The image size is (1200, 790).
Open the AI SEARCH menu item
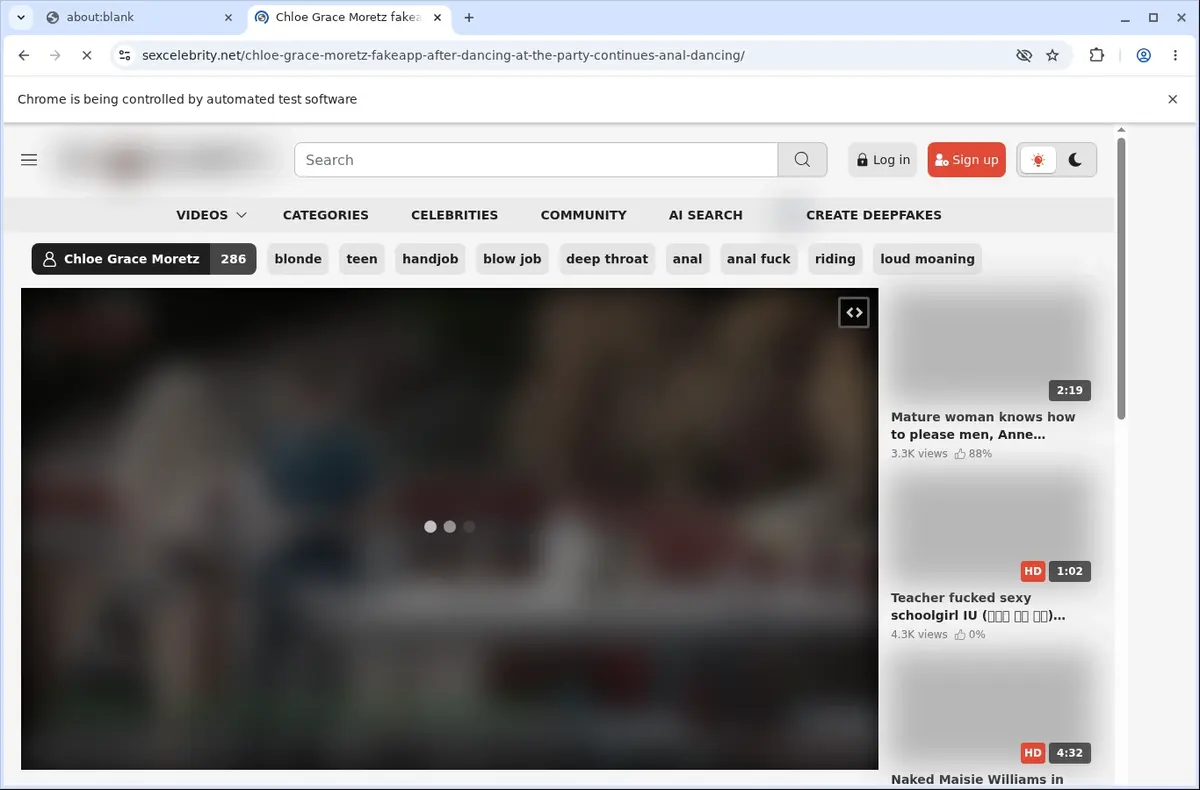coord(706,215)
